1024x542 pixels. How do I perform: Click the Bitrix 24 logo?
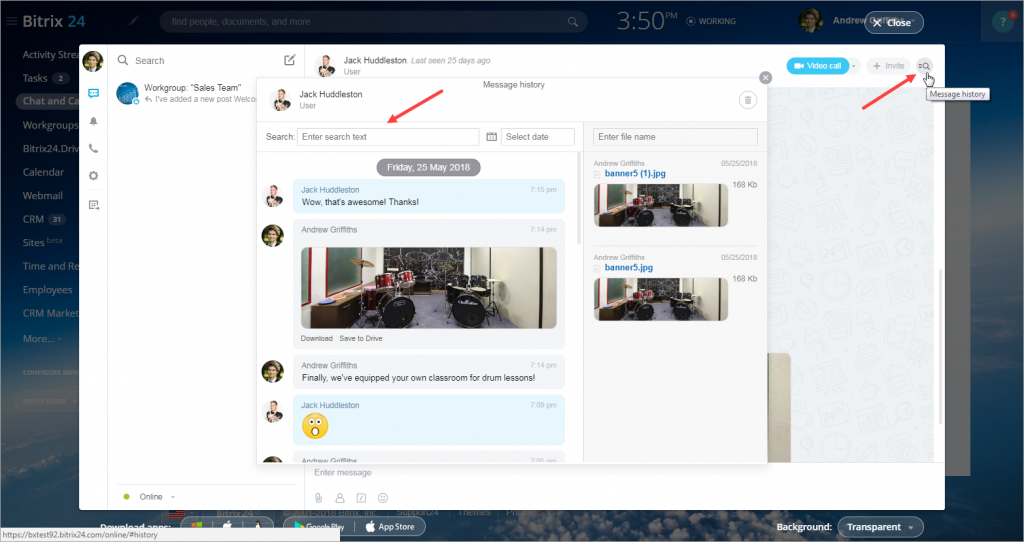coord(54,22)
